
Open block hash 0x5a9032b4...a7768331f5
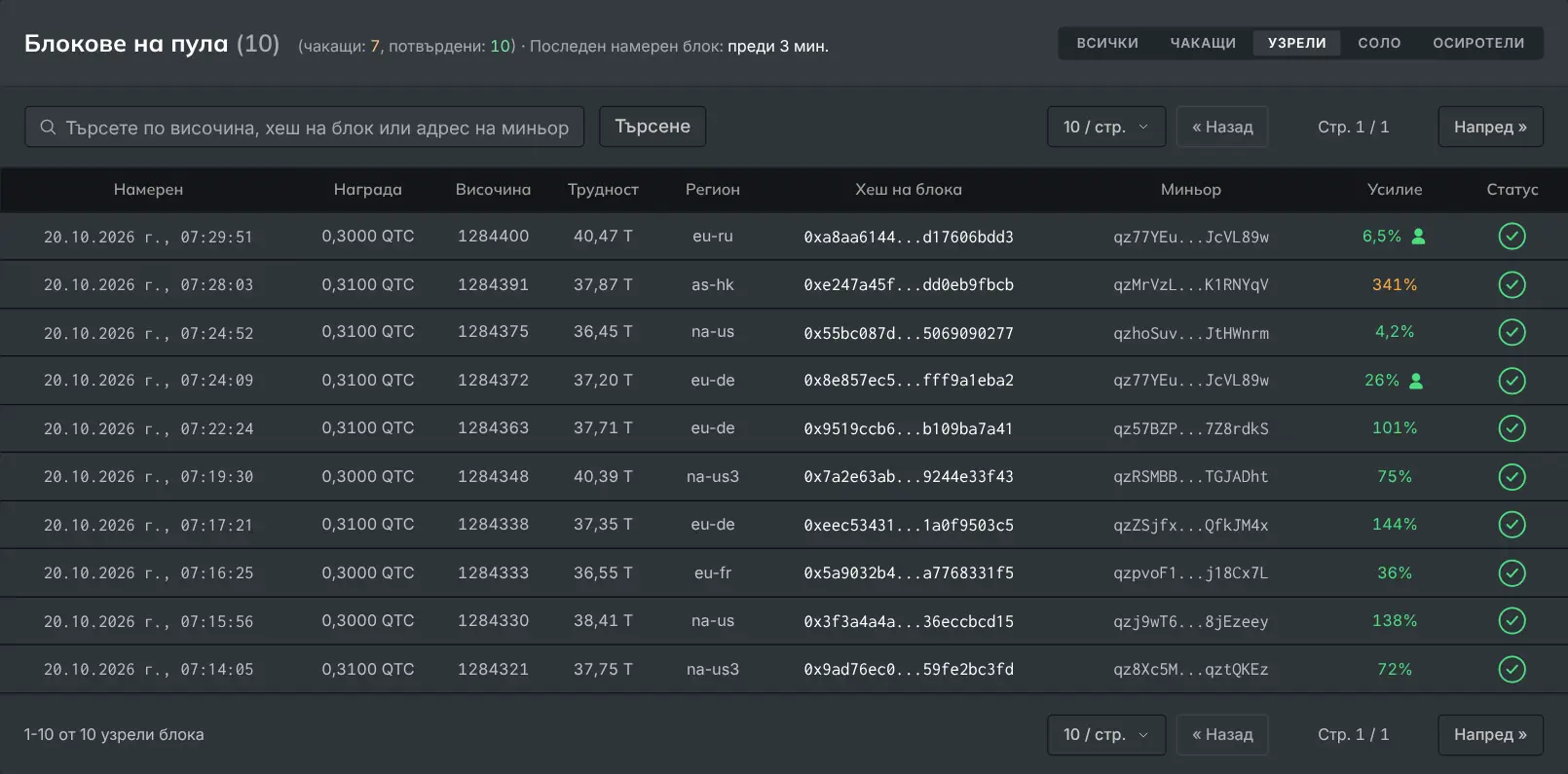point(909,572)
